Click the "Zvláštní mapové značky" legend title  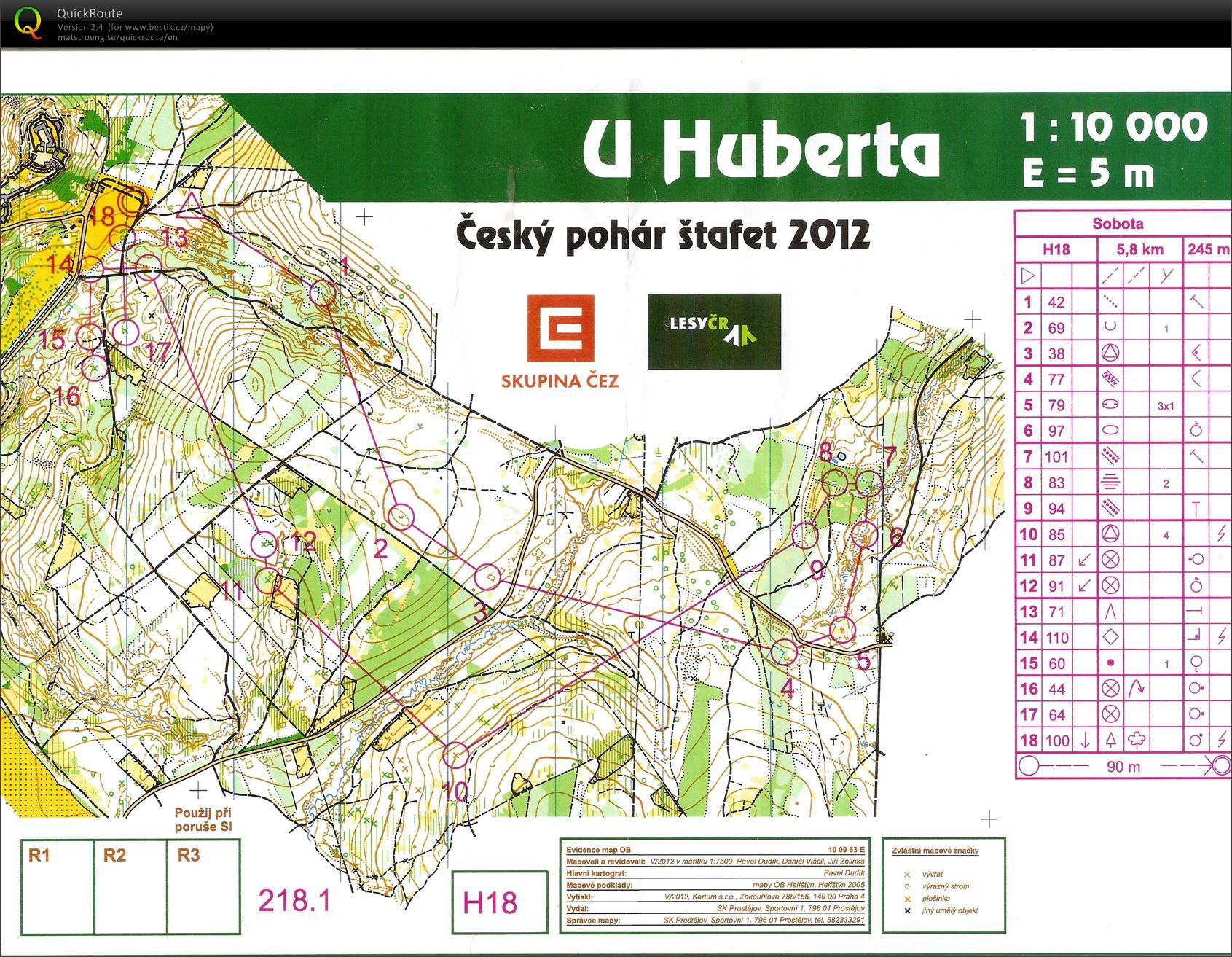935,851
